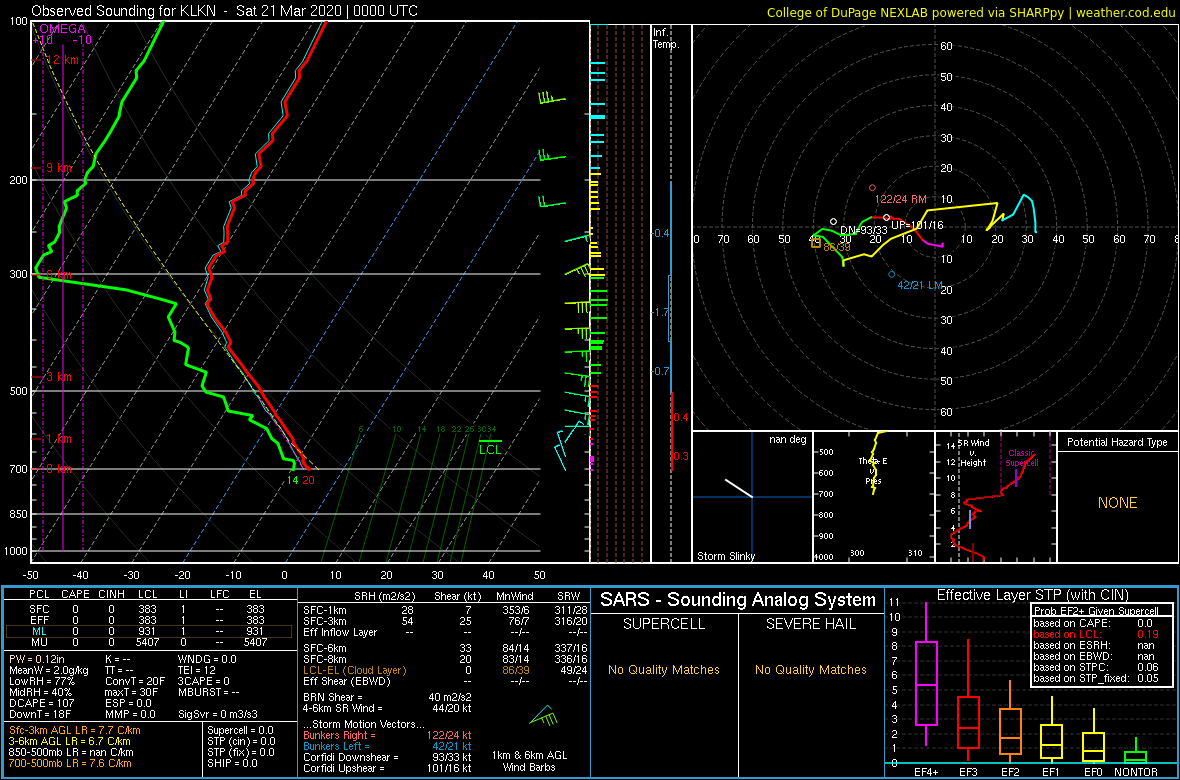
Task: Click the '122/24 RM' hodograph label
Action: pyautogui.click(x=901, y=200)
